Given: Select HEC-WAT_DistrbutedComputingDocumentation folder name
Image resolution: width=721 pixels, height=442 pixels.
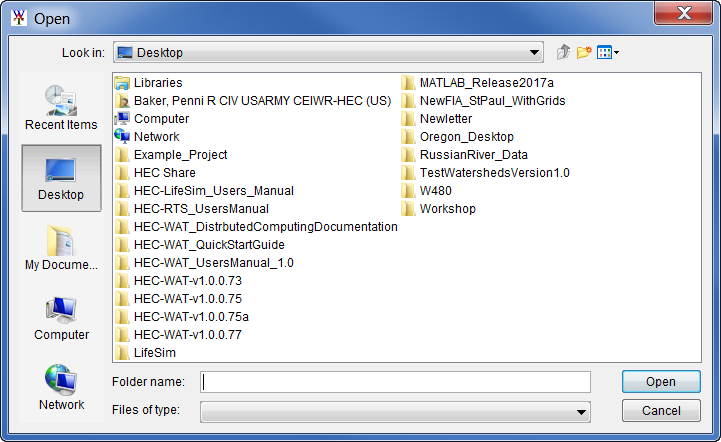Looking at the screenshot, I should (x=266, y=227).
